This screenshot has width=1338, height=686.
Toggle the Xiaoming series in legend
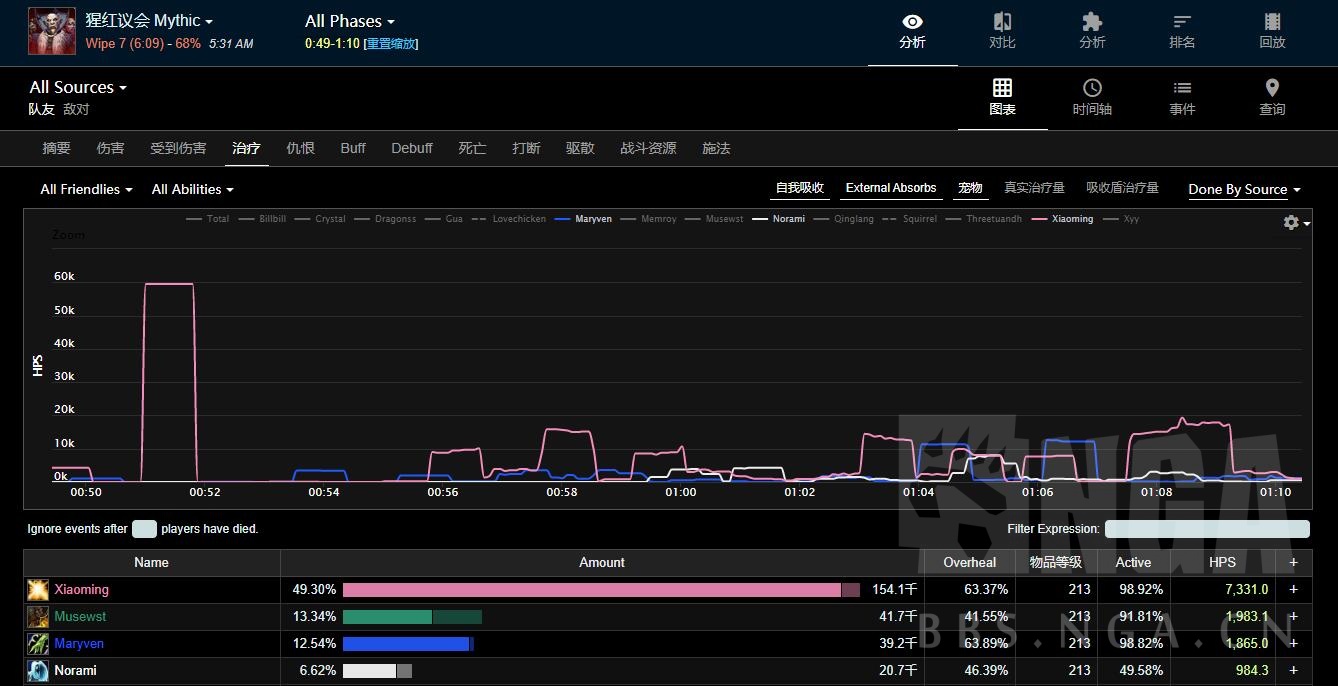(1062, 219)
